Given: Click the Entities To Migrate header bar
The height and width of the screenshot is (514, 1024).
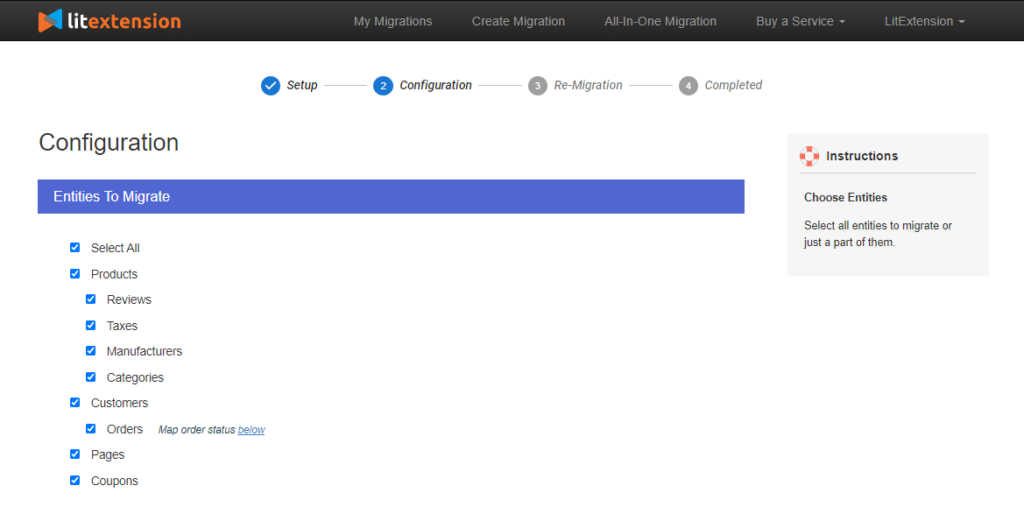Looking at the screenshot, I should pyautogui.click(x=391, y=197).
